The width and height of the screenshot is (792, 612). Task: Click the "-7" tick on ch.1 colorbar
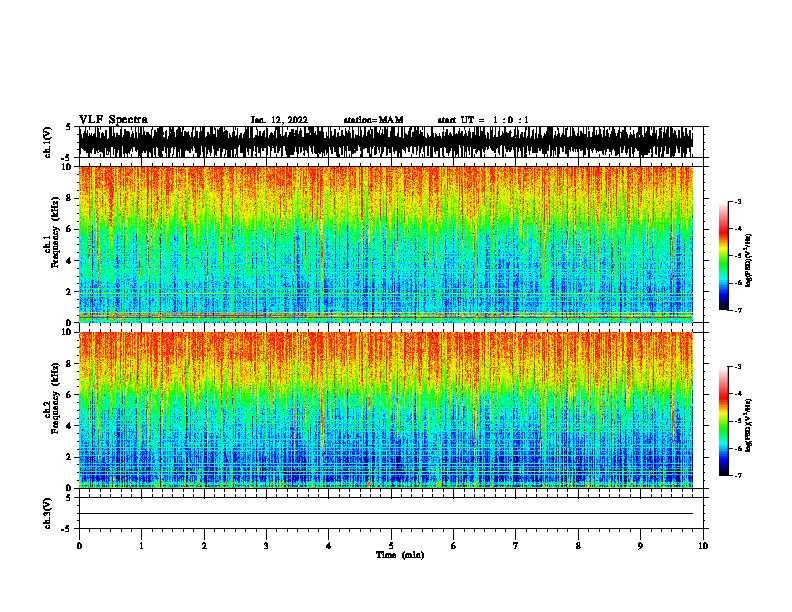(x=738, y=310)
